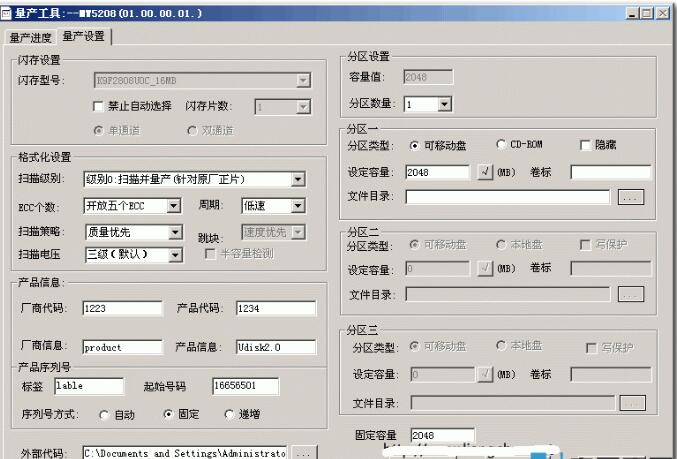
Task: Open the 扫描级别 dropdown list
Action: 298,180
